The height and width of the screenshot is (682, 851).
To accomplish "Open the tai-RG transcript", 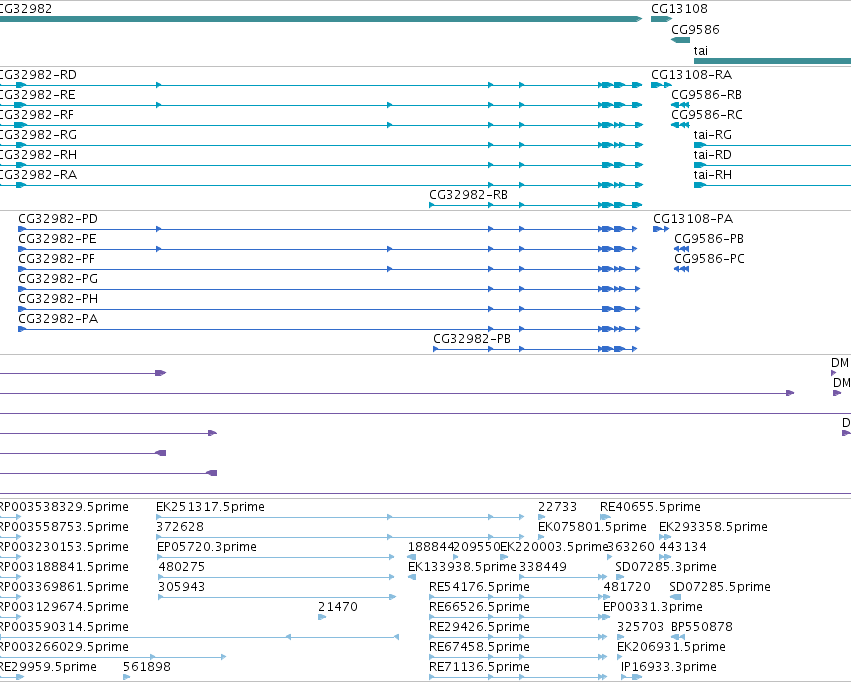I will 713,135.
